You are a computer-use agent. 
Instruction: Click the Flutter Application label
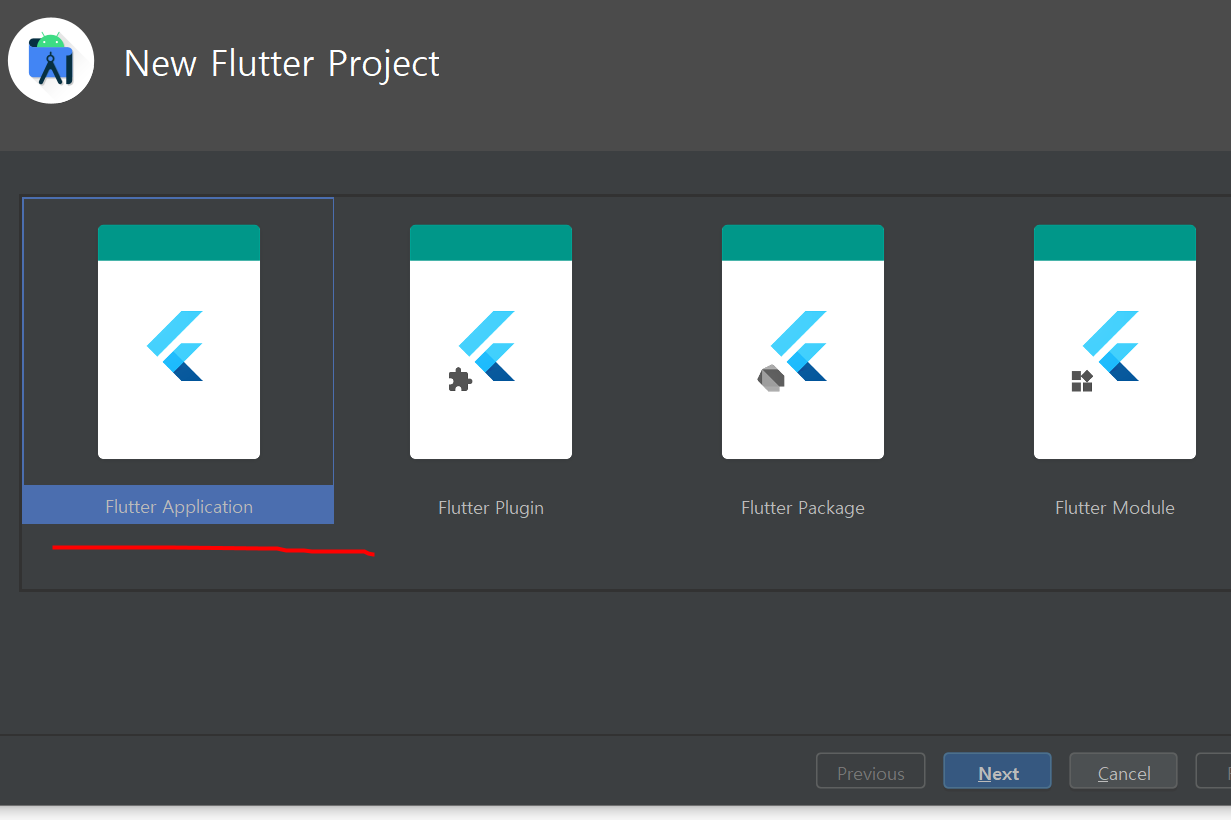pos(179,507)
